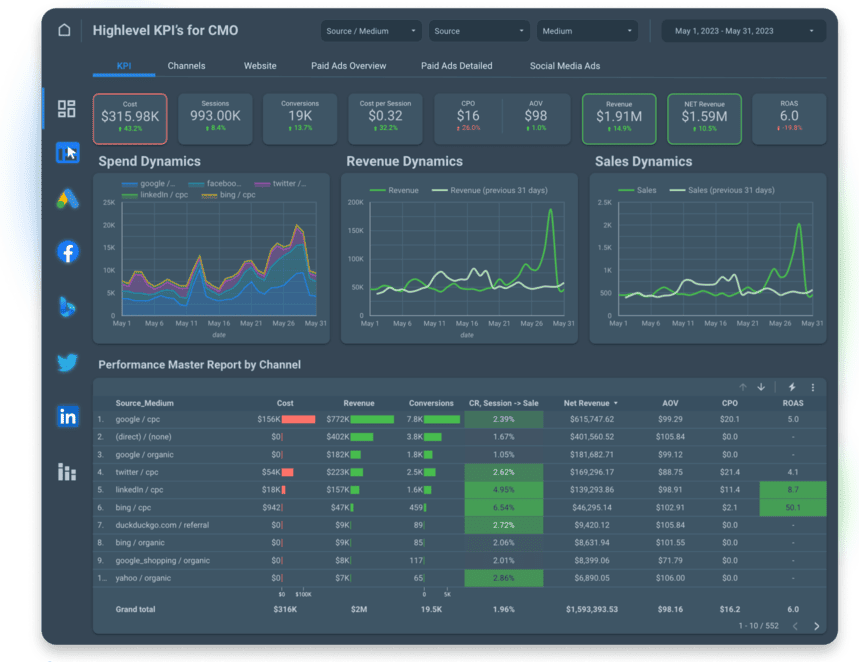Select the linkedin / cpc row
The height and width of the screenshot is (662, 859).
(x=460, y=489)
